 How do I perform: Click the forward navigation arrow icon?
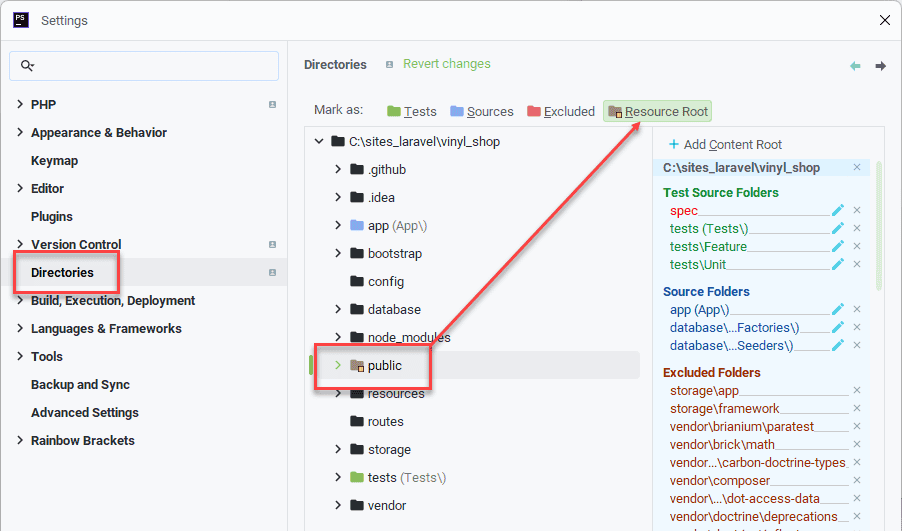coord(880,66)
